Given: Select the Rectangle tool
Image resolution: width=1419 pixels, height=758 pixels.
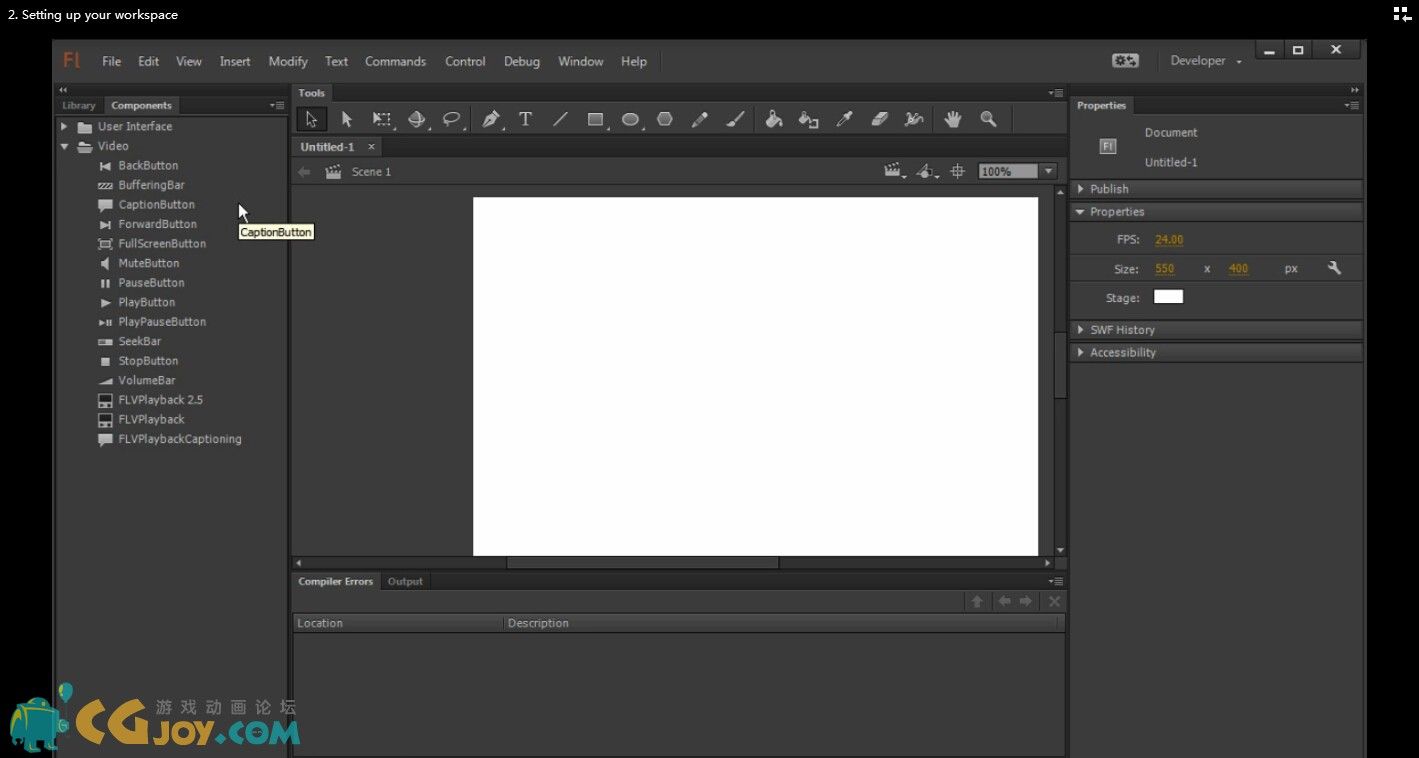Looking at the screenshot, I should [595, 119].
